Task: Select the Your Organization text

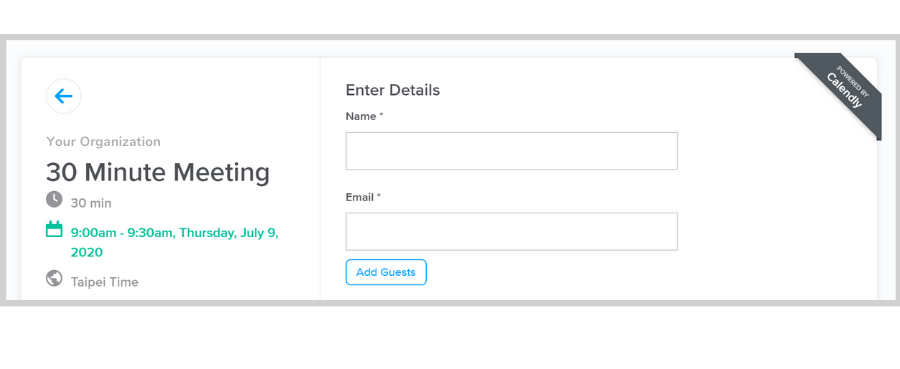Action: tap(103, 142)
